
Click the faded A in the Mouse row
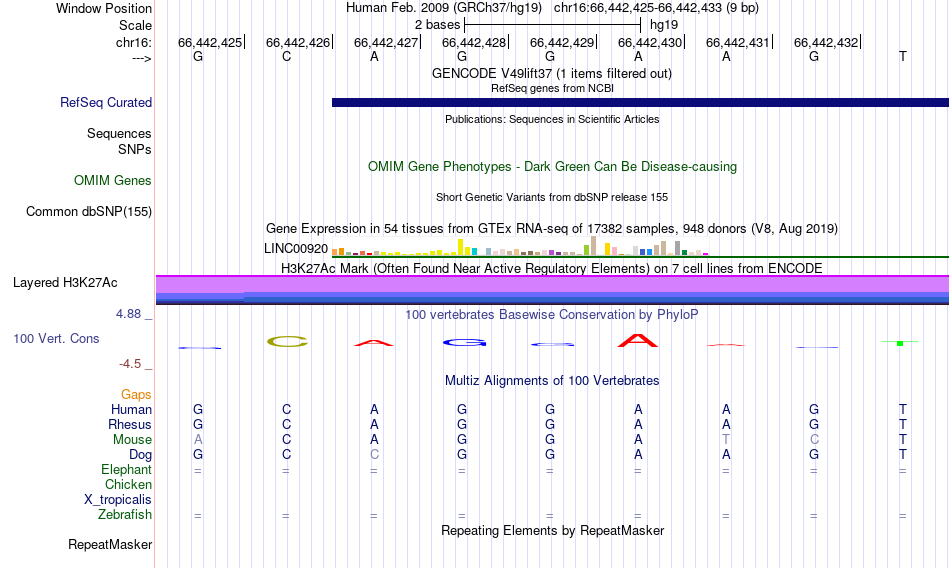point(198,439)
